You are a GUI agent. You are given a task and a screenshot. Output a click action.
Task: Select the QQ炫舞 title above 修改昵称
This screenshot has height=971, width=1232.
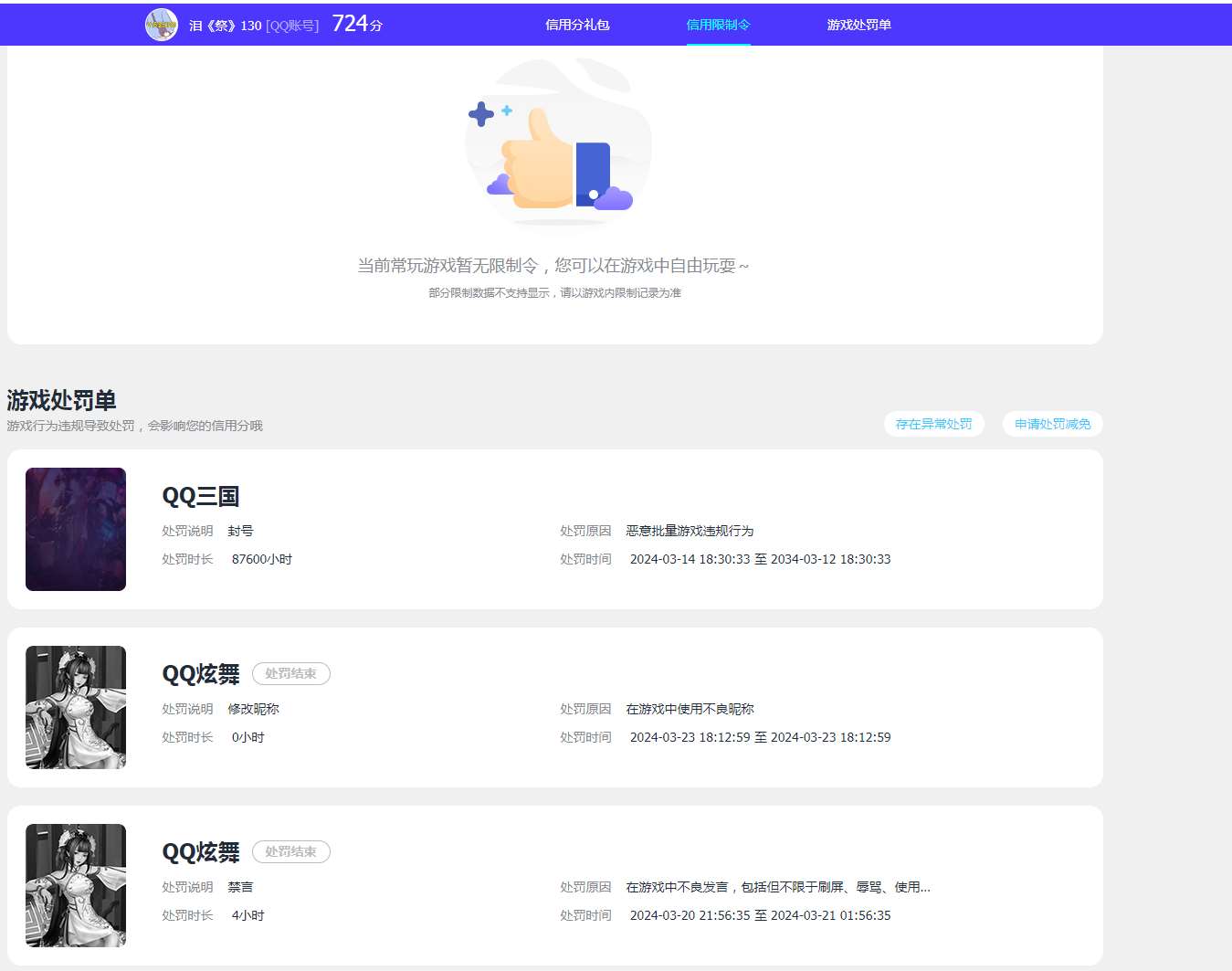200,674
